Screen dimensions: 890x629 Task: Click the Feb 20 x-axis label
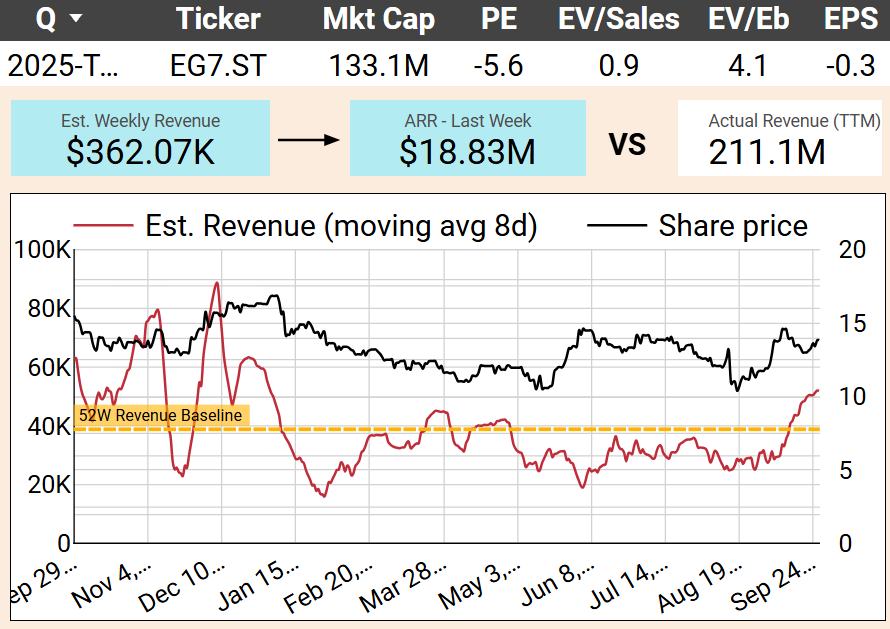(x=329, y=589)
